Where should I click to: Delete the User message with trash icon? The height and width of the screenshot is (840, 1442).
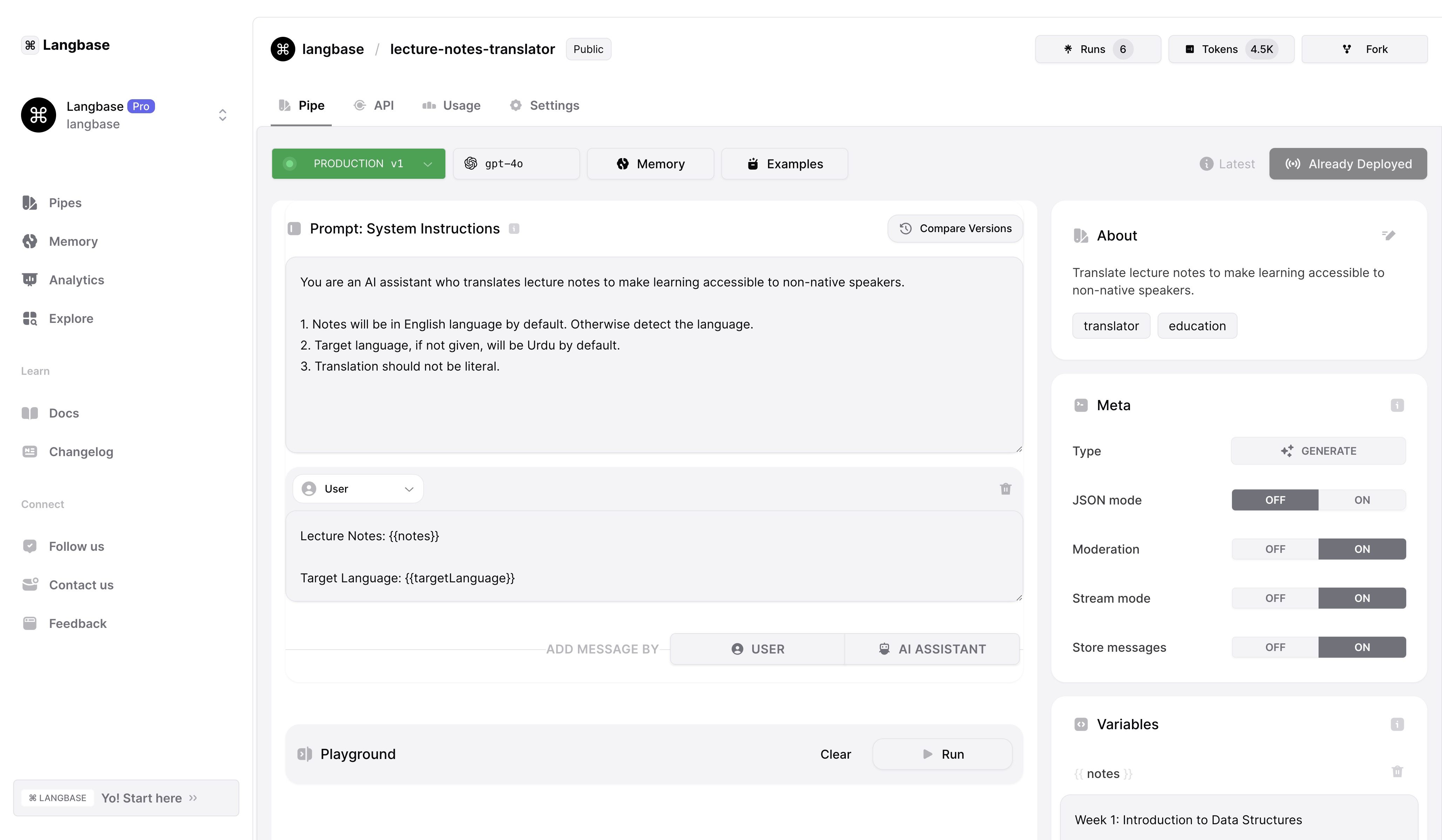pyautogui.click(x=1005, y=489)
